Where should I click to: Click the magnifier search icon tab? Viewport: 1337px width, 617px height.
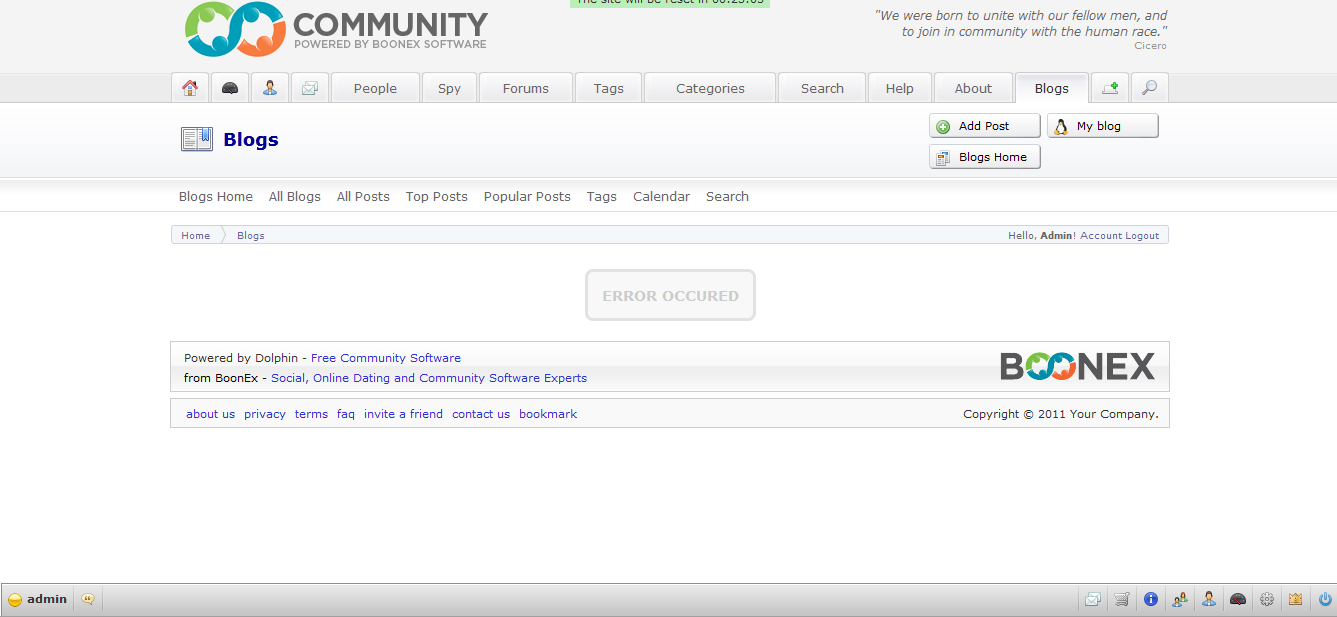coord(1150,88)
